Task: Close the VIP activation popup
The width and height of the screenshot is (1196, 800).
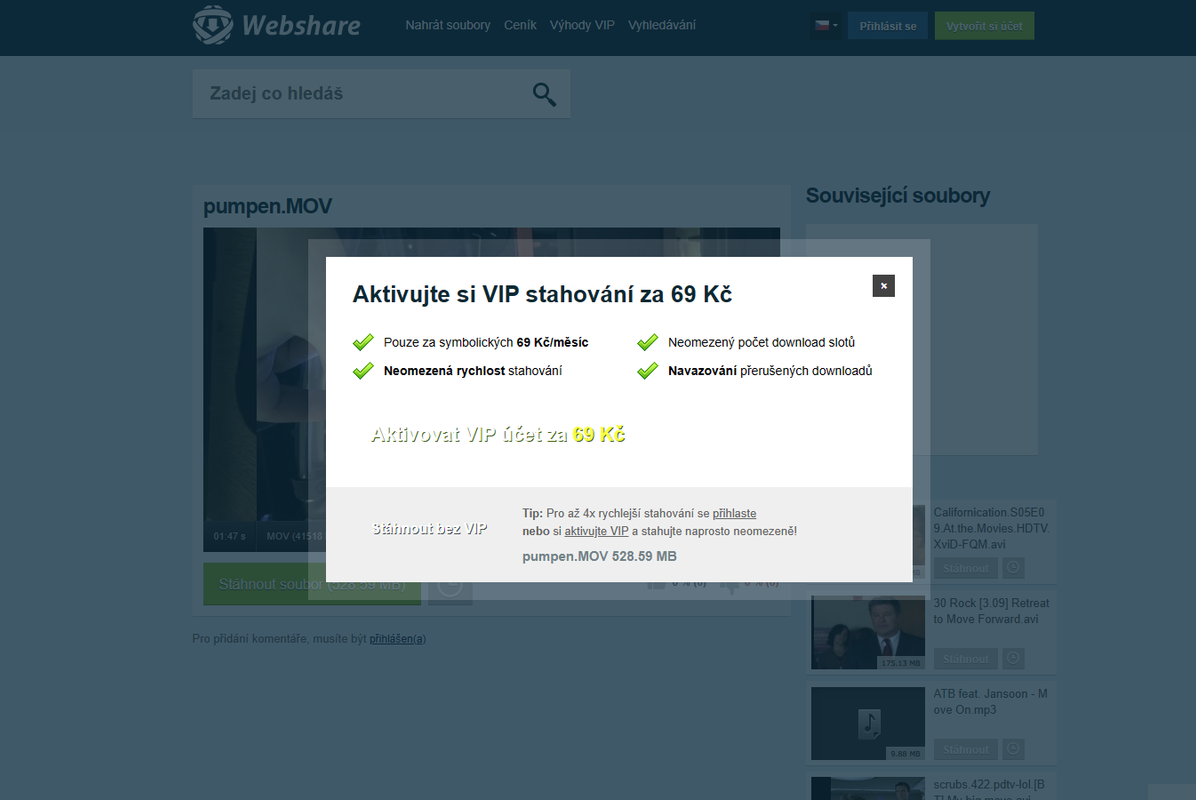Action: [883, 286]
